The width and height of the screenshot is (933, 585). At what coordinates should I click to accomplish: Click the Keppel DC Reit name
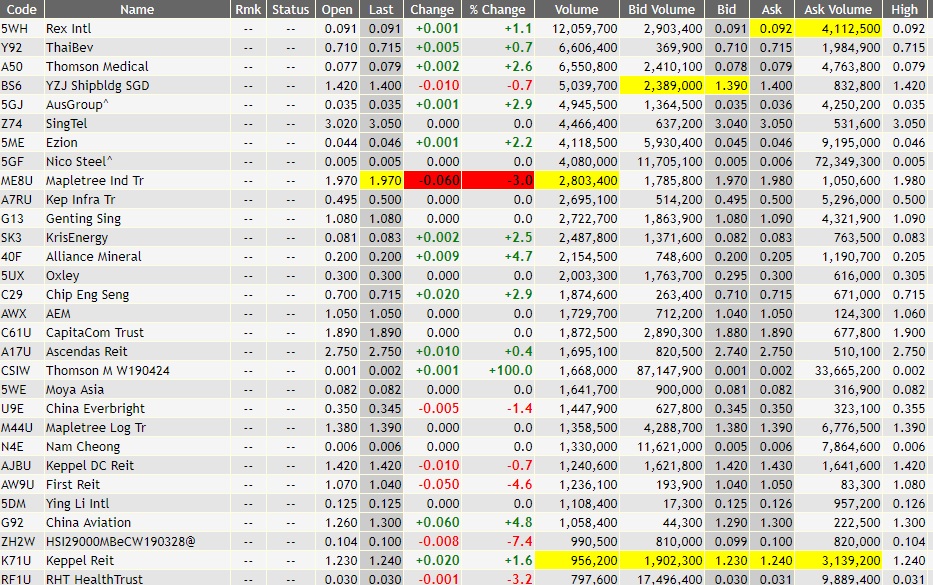point(90,466)
